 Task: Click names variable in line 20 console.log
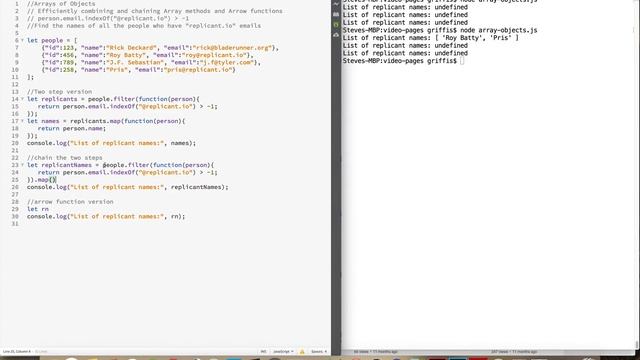click(180, 143)
